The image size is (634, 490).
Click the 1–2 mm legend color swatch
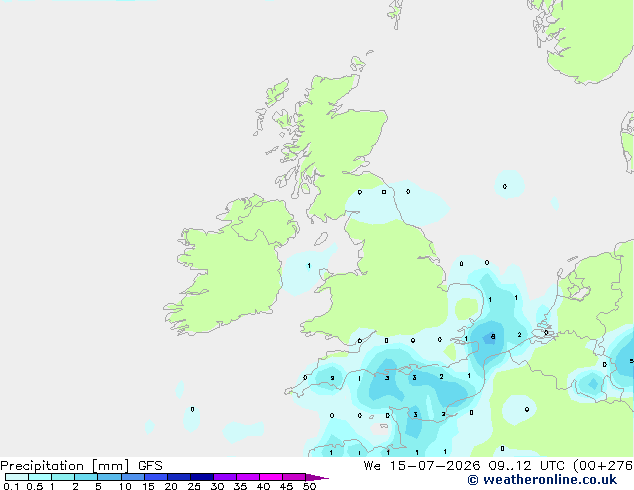coord(63,477)
